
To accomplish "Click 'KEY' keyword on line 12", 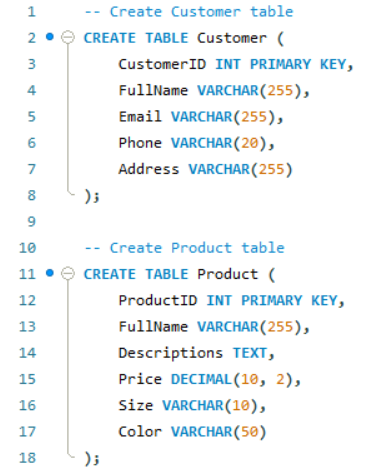I will point(324,300).
